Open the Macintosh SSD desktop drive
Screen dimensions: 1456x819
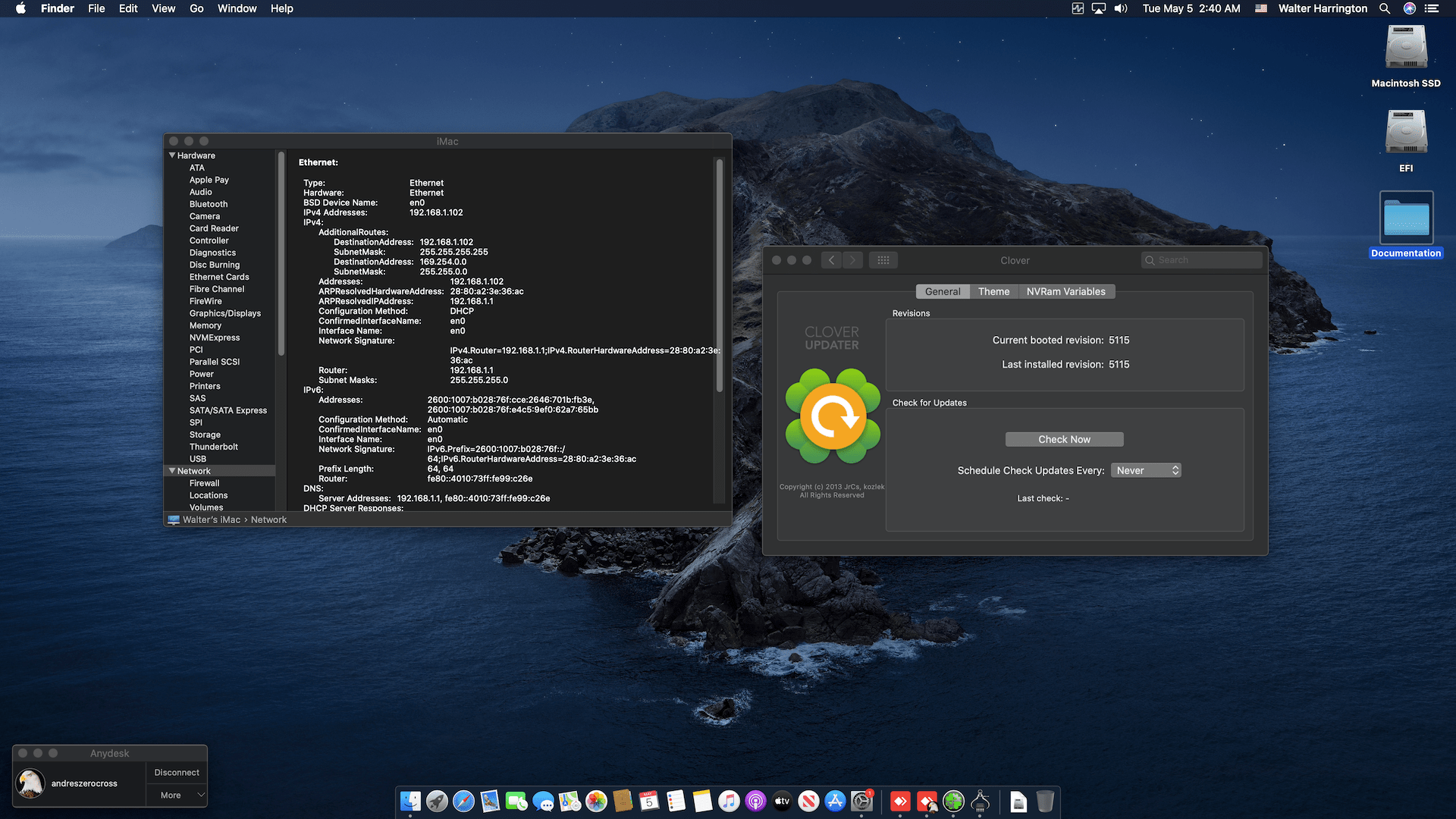[1406, 56]
